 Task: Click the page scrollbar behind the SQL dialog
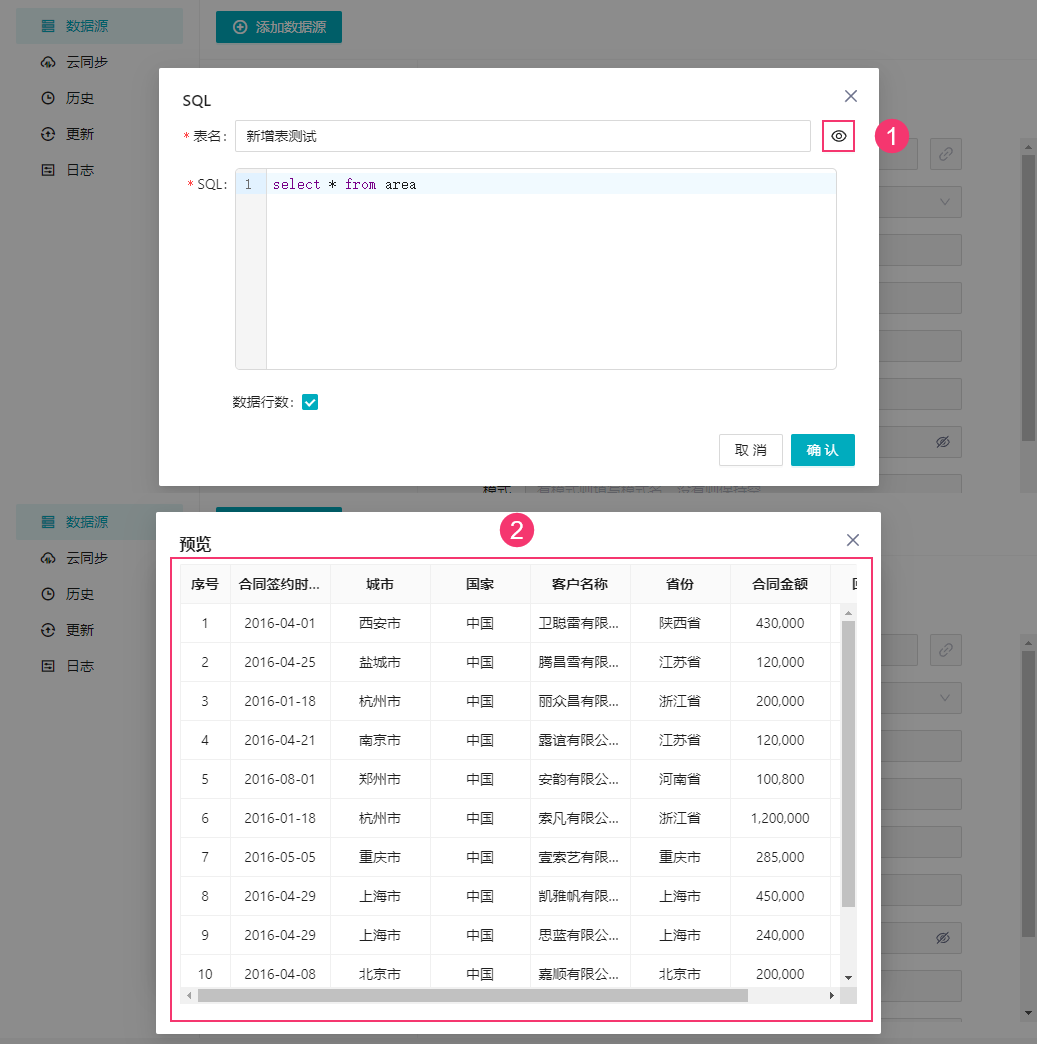tap(1028, 298)
